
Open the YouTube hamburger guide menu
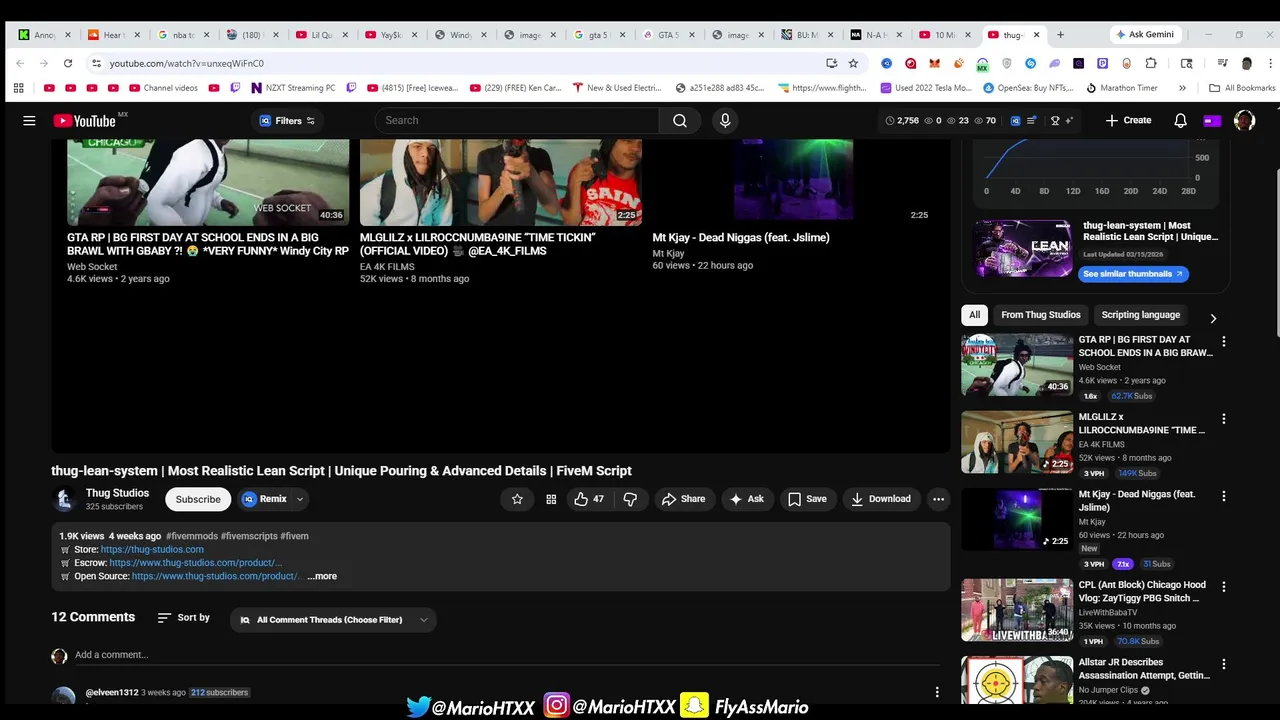coord(29,120)
